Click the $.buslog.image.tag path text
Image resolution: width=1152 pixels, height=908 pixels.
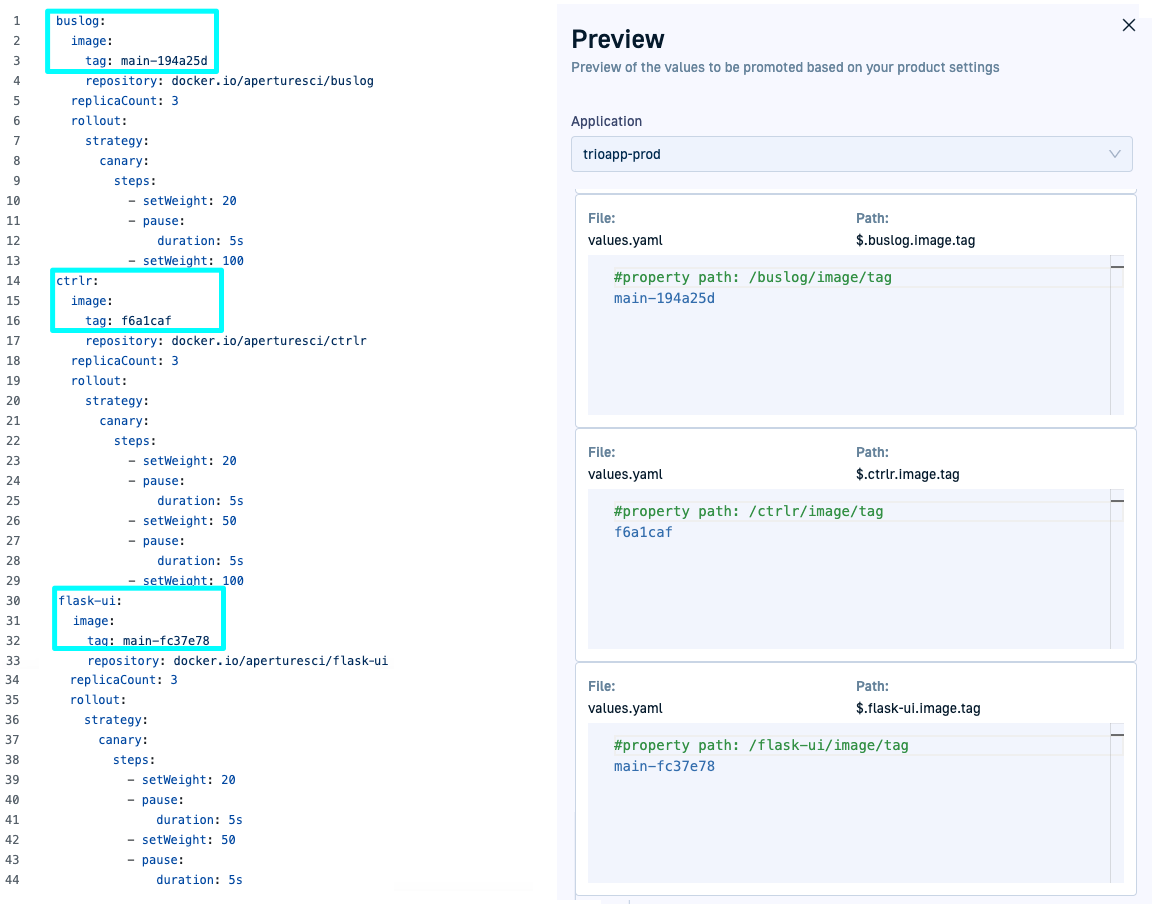[915, 240]
